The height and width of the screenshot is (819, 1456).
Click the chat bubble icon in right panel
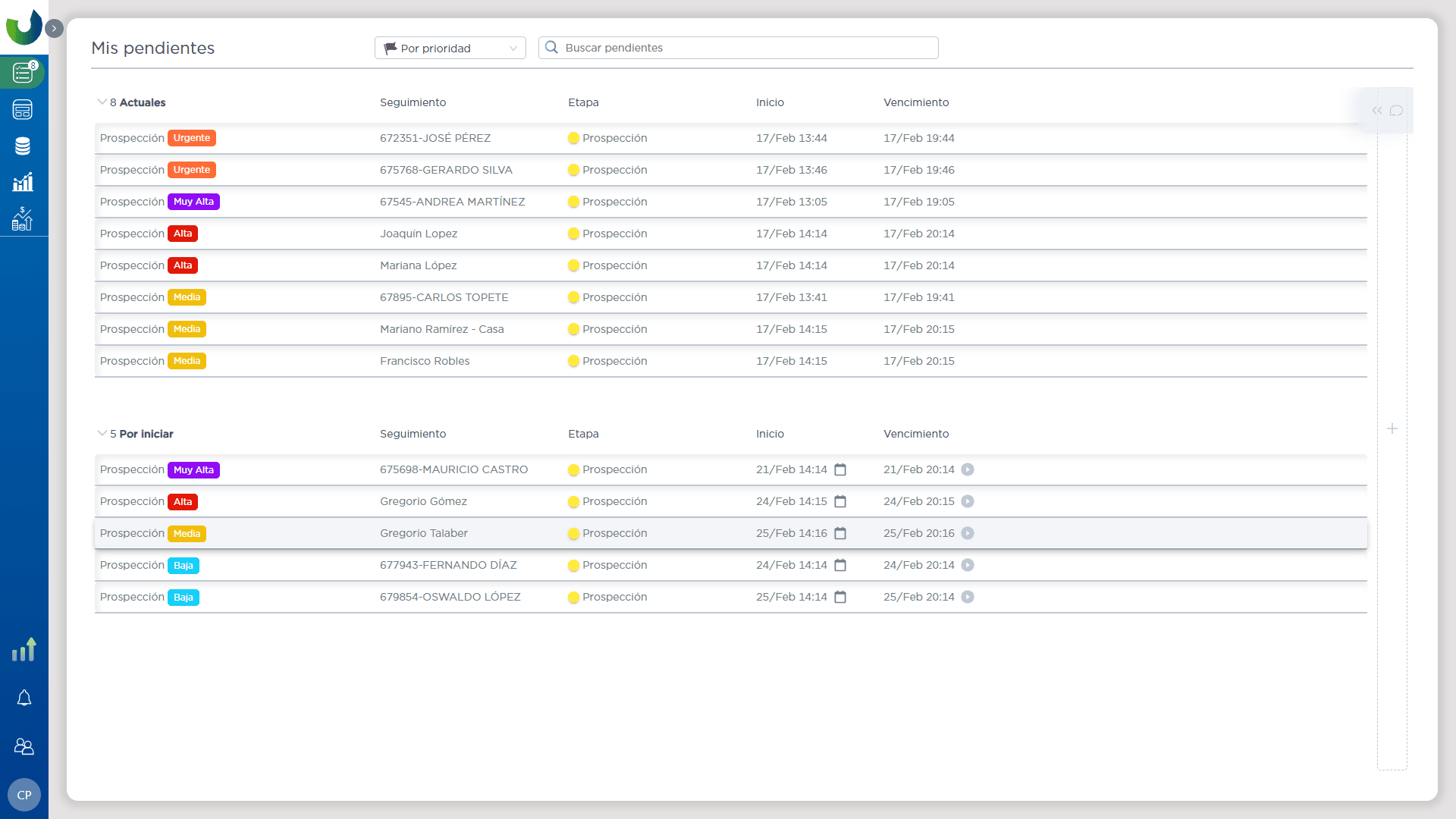point(1396,111)
